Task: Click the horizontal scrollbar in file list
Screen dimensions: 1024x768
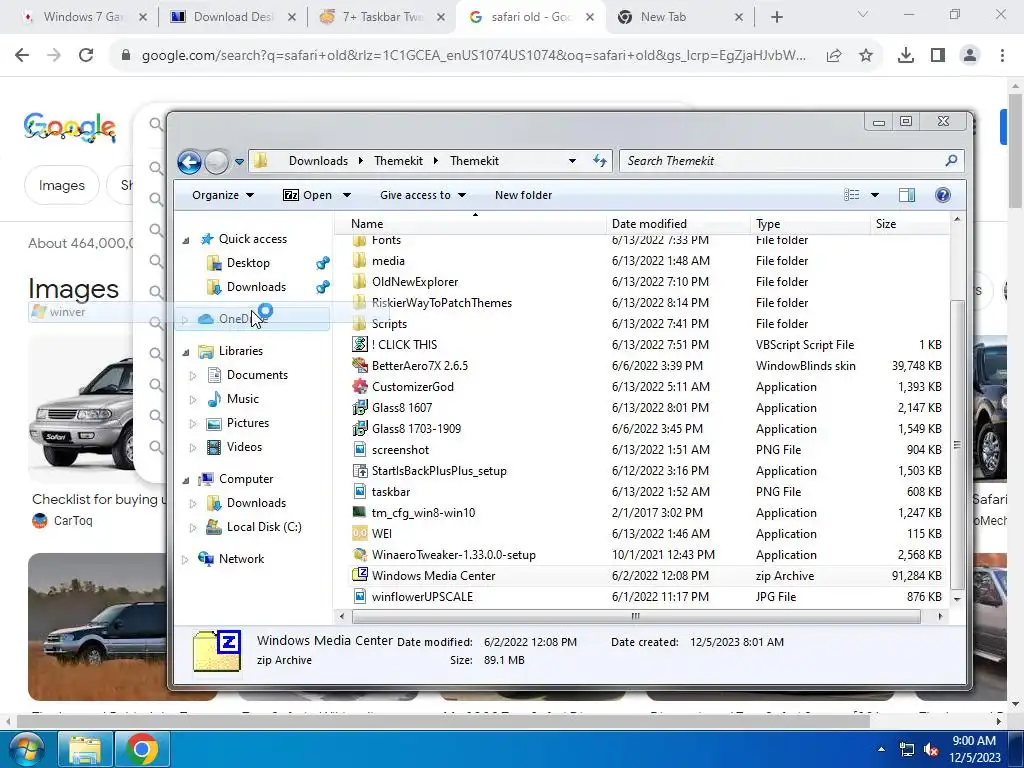Action: tap(635, 616)
